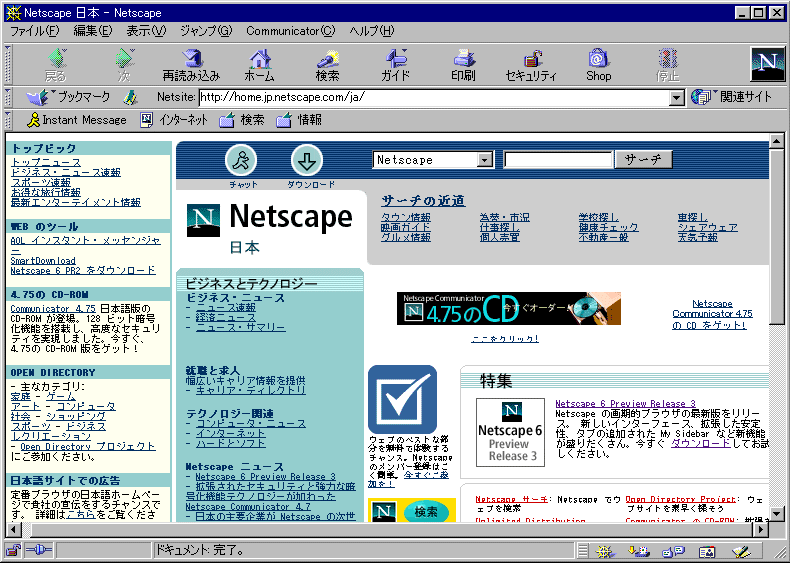Open Netscape 6 Preview Release 3 feature link
Screen dimensions: 790x563
pyautogui.click(x=625, y=404)
